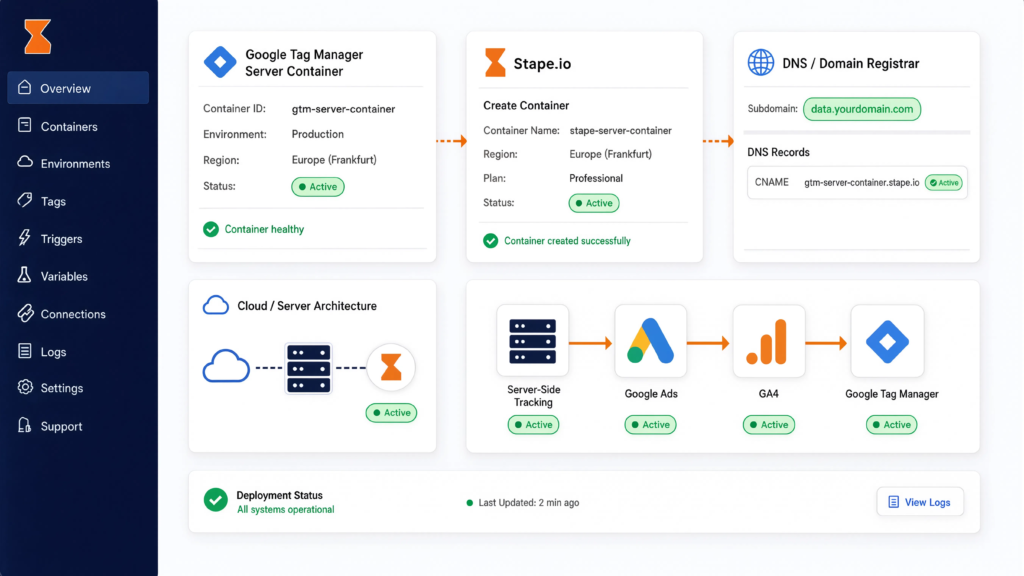Click the Stape.io card logo icon

point(495,63)
